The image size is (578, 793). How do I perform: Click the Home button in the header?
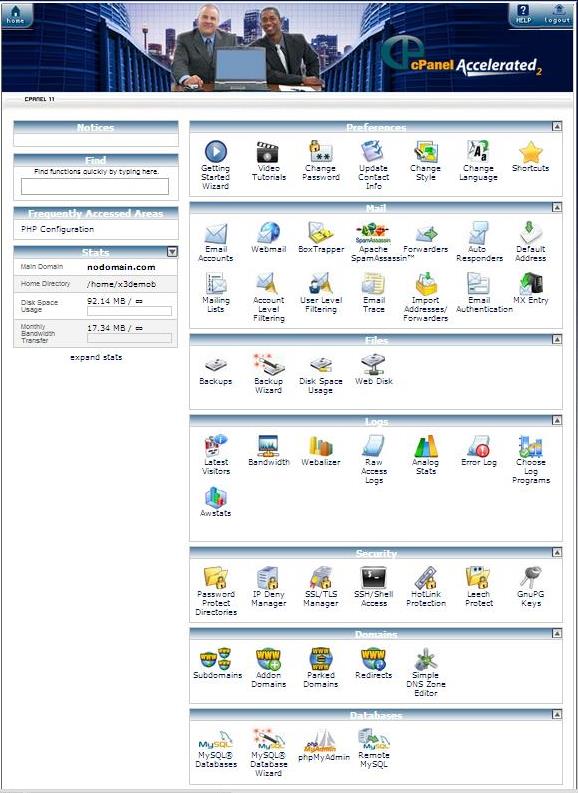[16, 15]
